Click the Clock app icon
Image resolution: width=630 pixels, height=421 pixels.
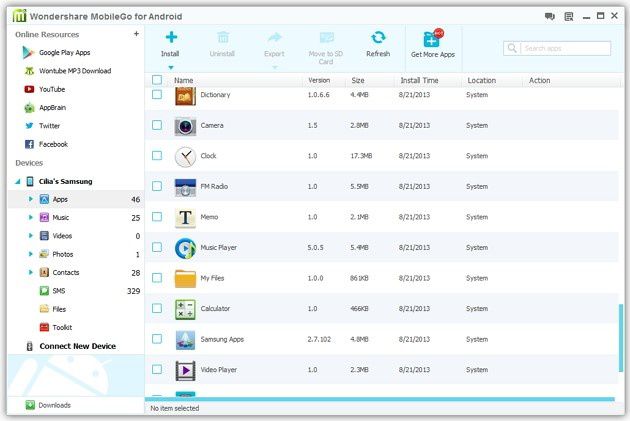pos(185,157)
